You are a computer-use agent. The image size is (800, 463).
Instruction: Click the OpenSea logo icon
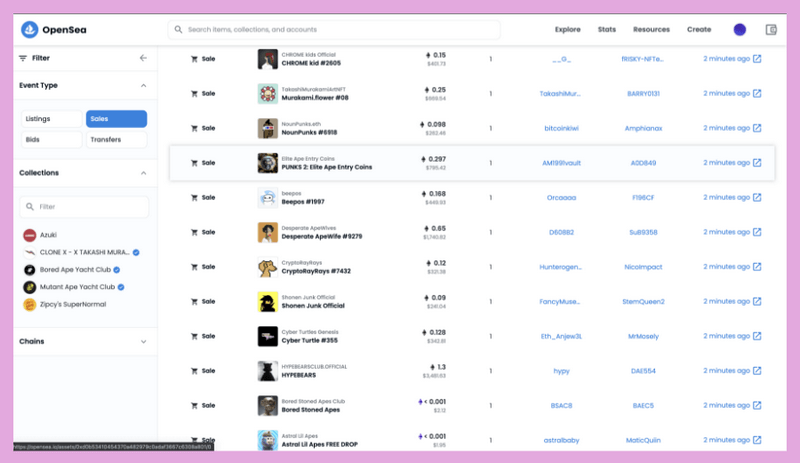point(30,30)
